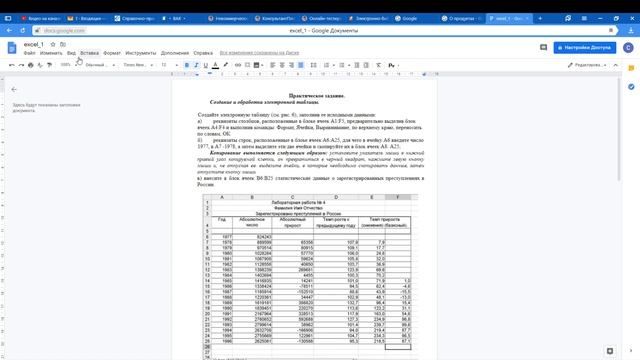The image size is (640, 360).
Task: Justify the text alignment
Action: click(x=301, y=65)
